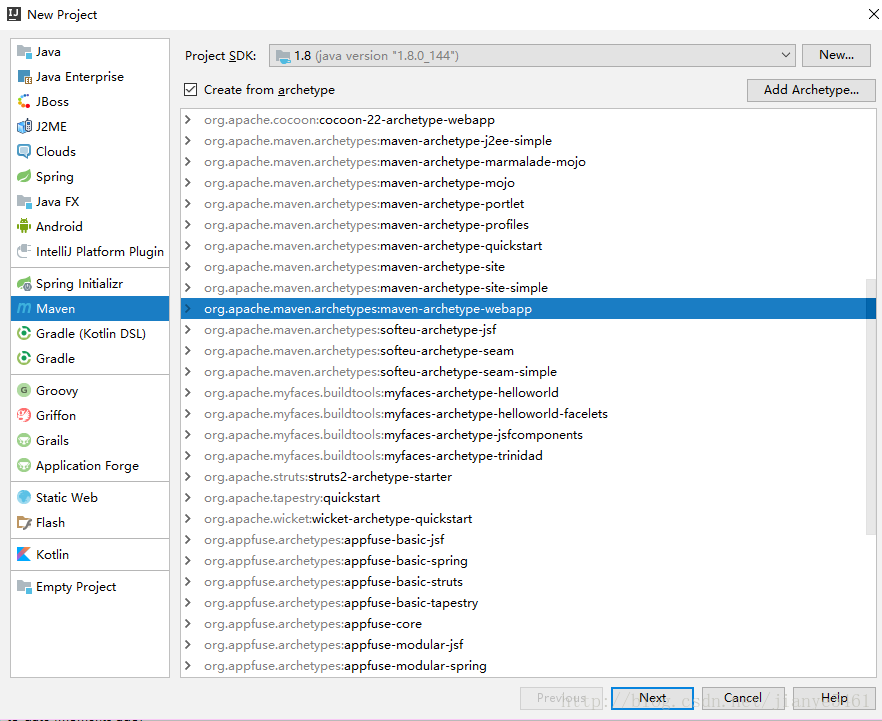Select softeu-archetype-seam-simple row
The image size is (882, 721).
(x=528, y=372)
